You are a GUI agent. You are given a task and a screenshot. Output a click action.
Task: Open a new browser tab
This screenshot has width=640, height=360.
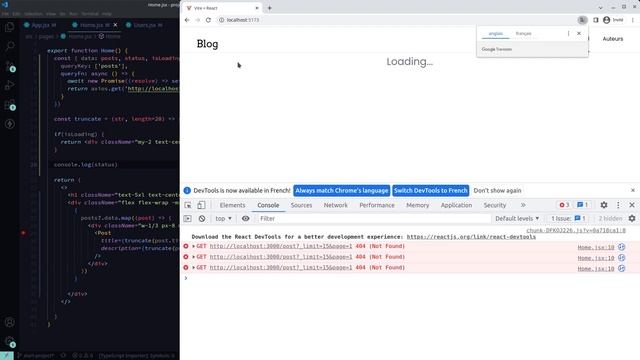click(269, 8)
